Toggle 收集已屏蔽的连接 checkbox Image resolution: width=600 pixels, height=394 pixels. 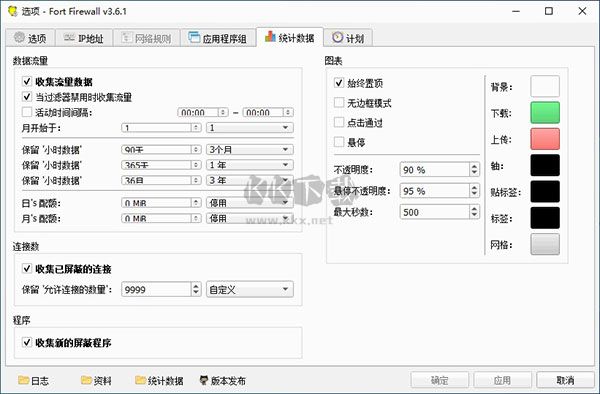27,269
